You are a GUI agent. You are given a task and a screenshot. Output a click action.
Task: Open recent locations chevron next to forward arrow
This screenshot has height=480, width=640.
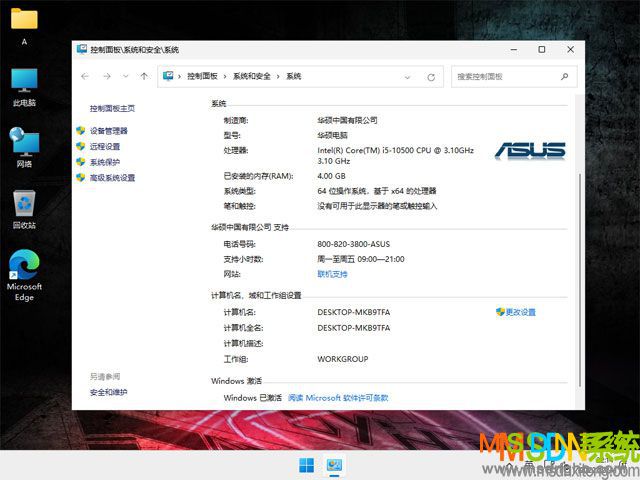pos(126,76)
